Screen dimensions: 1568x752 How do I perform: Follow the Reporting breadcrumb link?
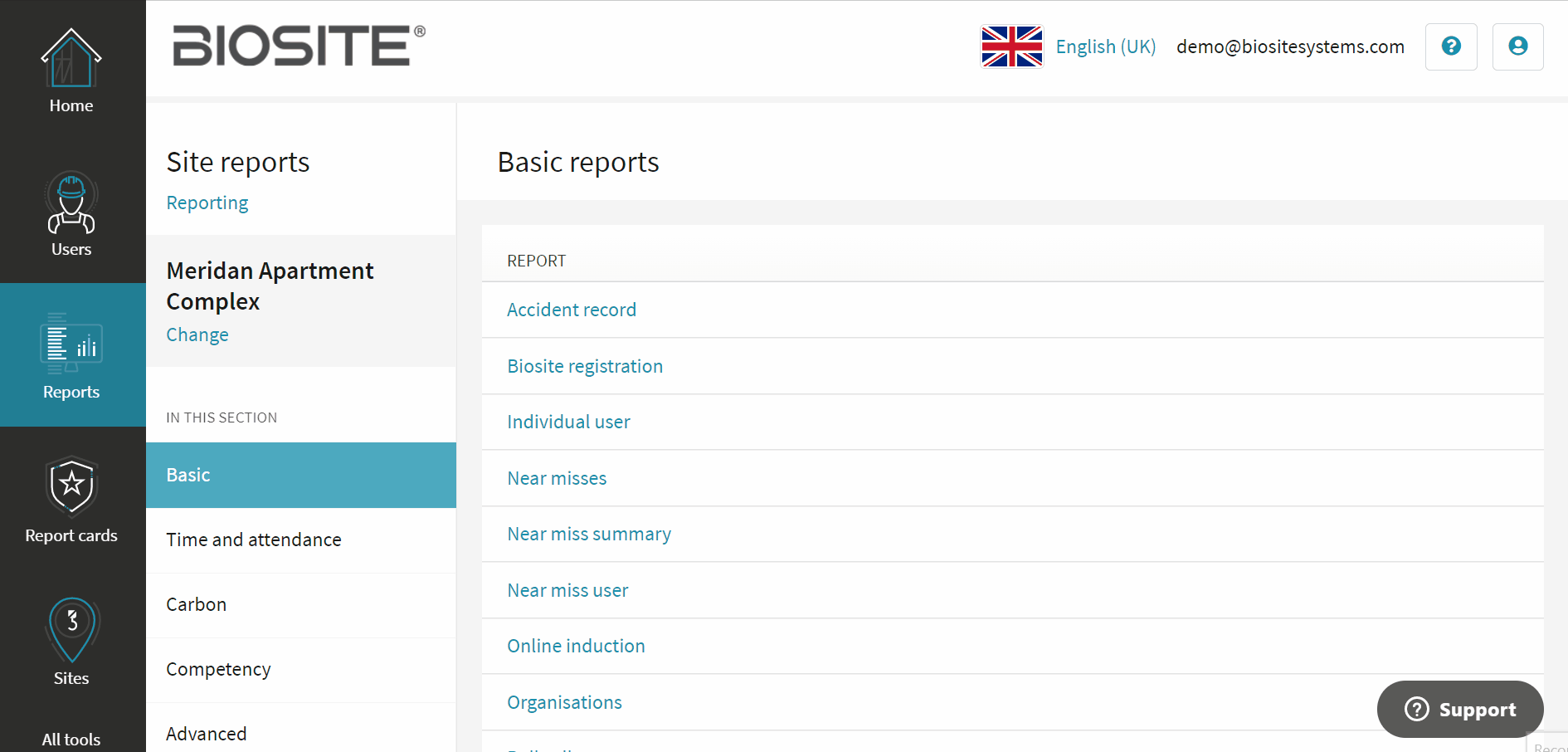pos(207,203)
